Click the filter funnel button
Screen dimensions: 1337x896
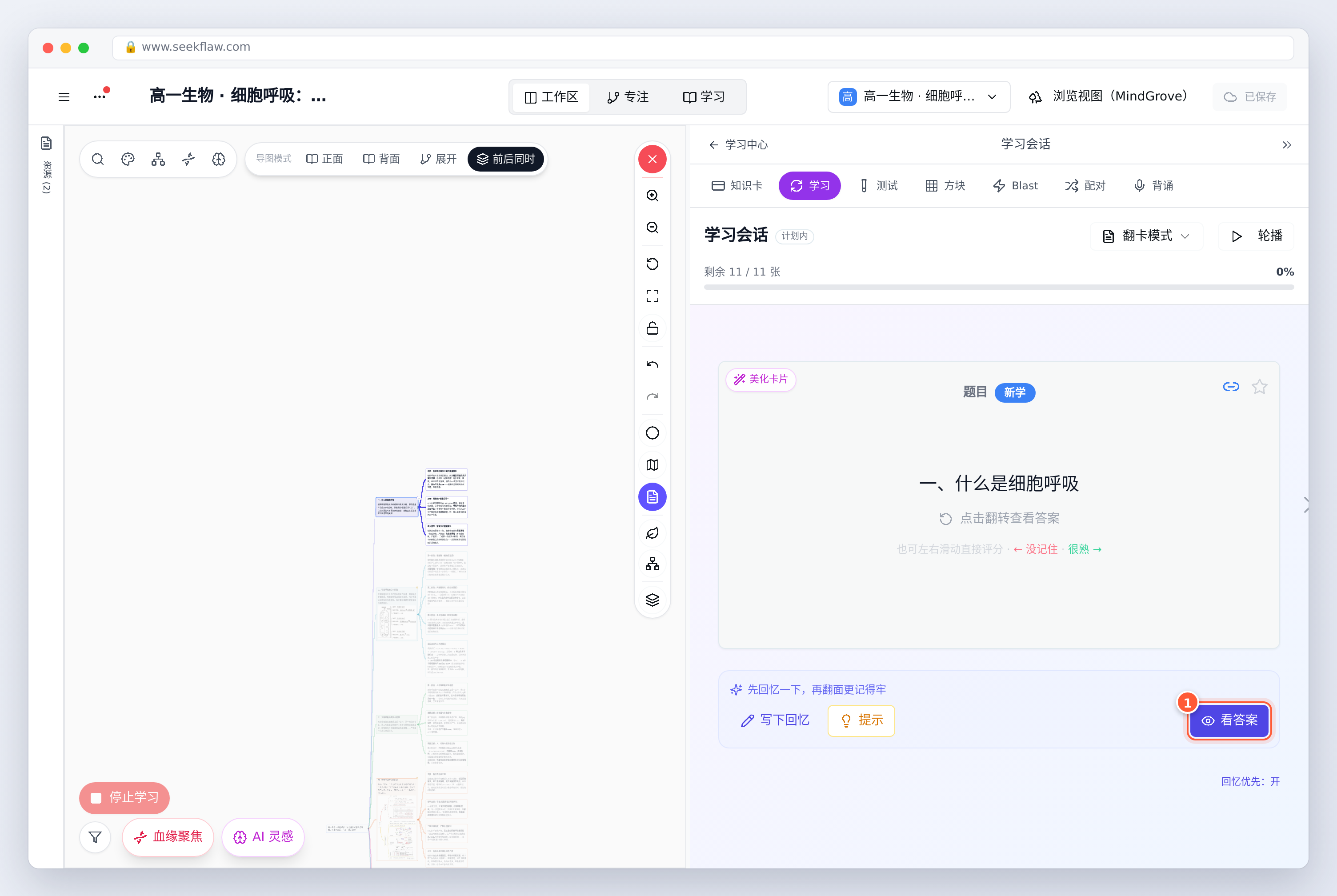click(x=96, y=837)
